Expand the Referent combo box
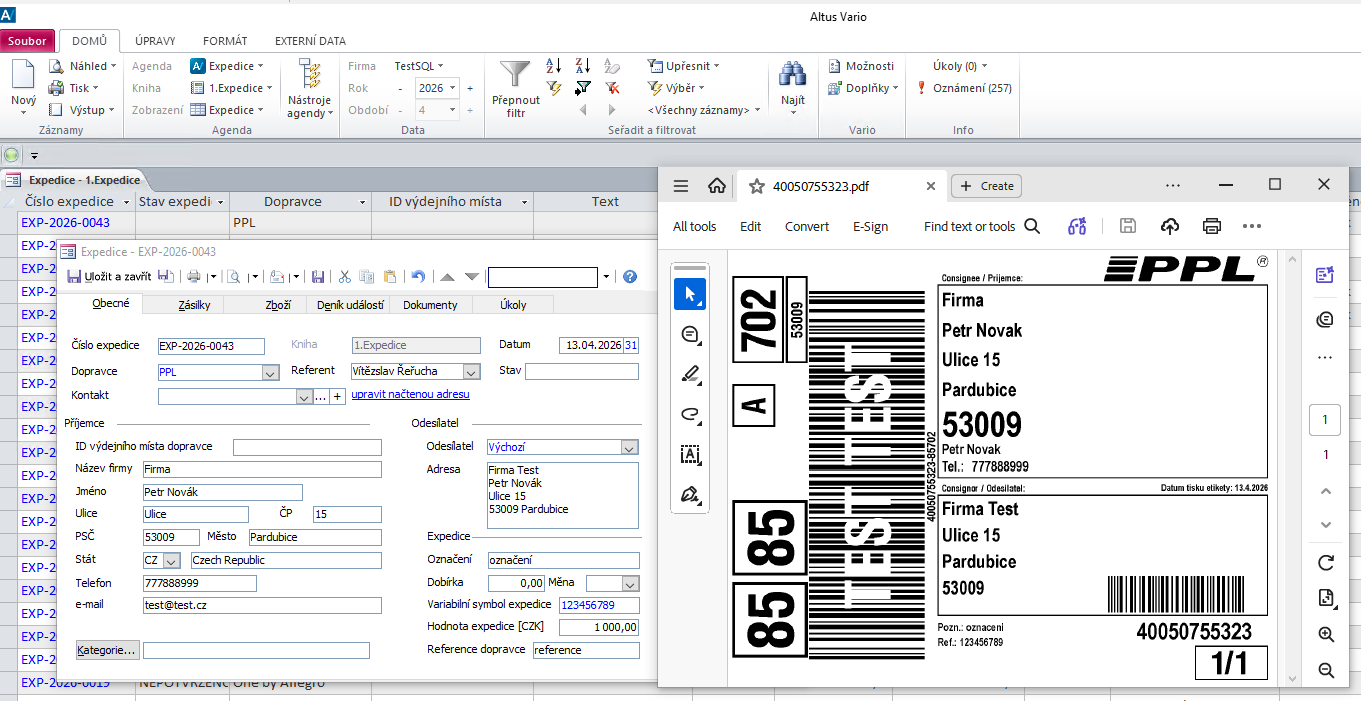This screenshot has height=701, width=1361. click(x=472, y=372)
